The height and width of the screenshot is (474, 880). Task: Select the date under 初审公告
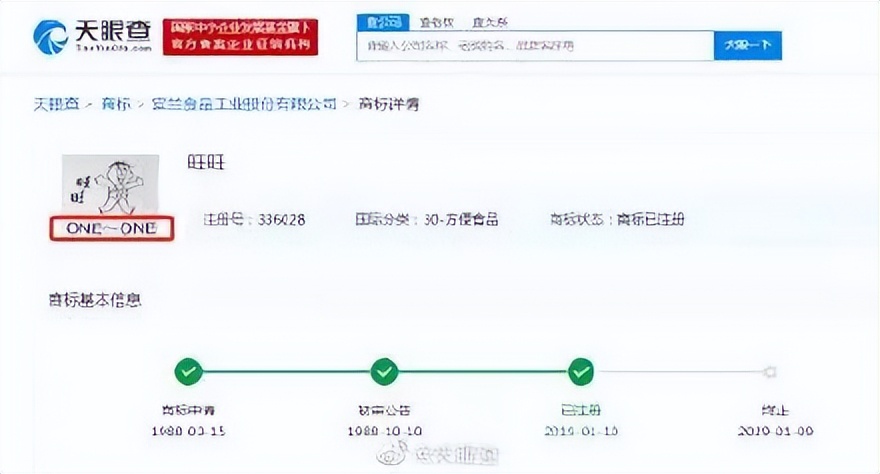[x=384, y=431]
